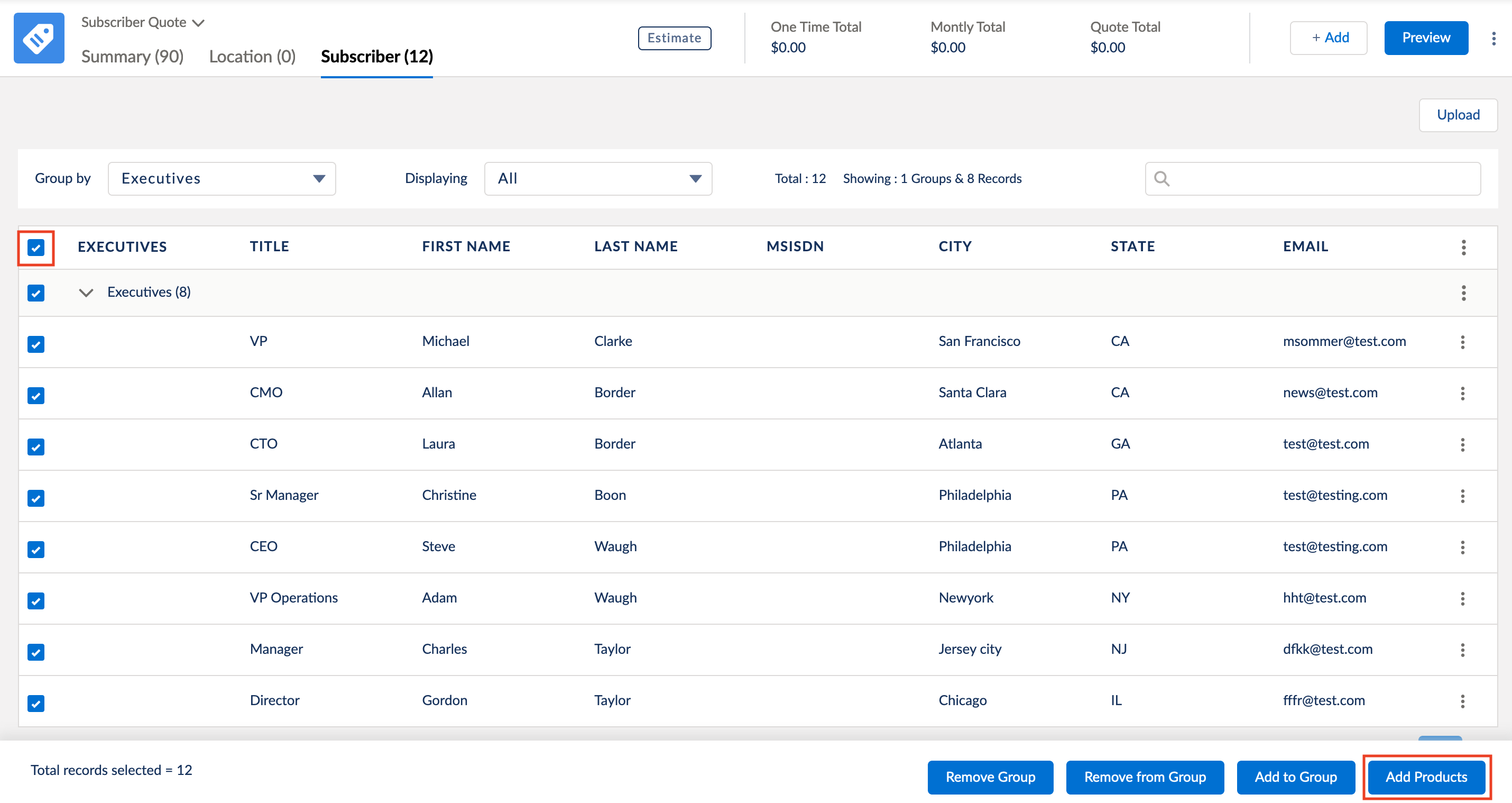Click the Add to Group button
This screenshot has width=1512, height=803.
(x=1295, y=777)
